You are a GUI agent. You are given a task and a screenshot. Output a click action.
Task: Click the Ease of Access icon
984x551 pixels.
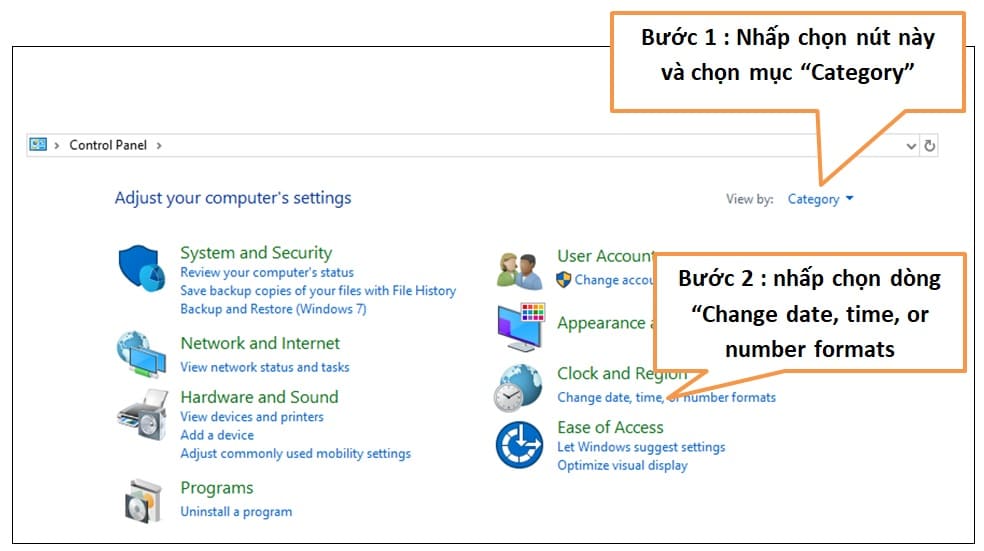coord(519,445)
